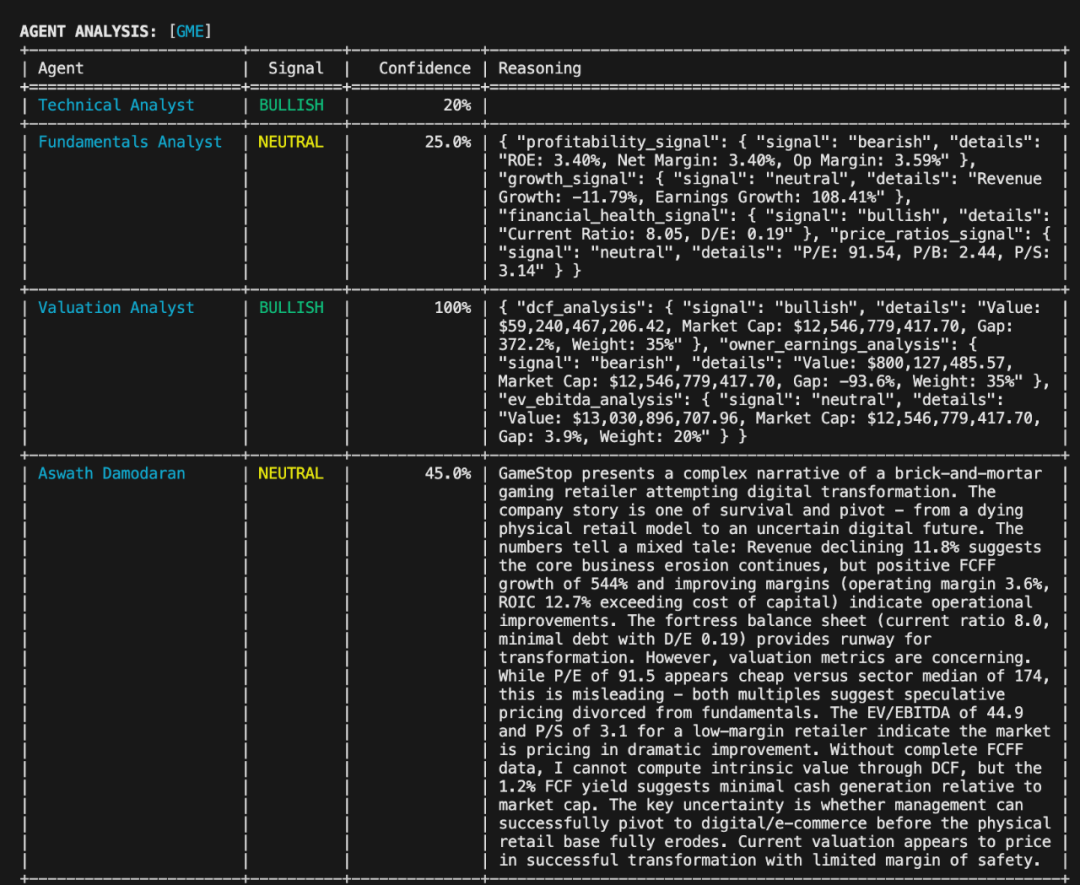1080x885 pixels.
Task: Click the owner_earnings_analysis key
Action: [x=838, y=345]
